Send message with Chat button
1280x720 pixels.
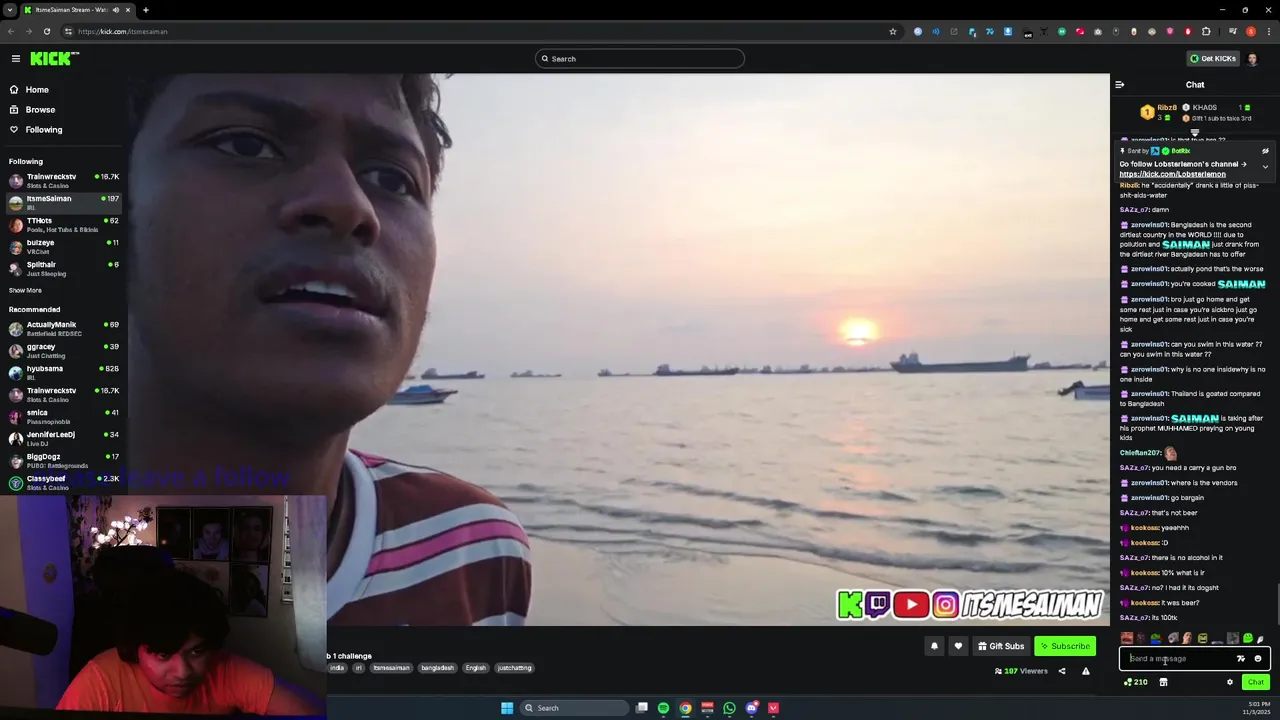[1256, 682]
